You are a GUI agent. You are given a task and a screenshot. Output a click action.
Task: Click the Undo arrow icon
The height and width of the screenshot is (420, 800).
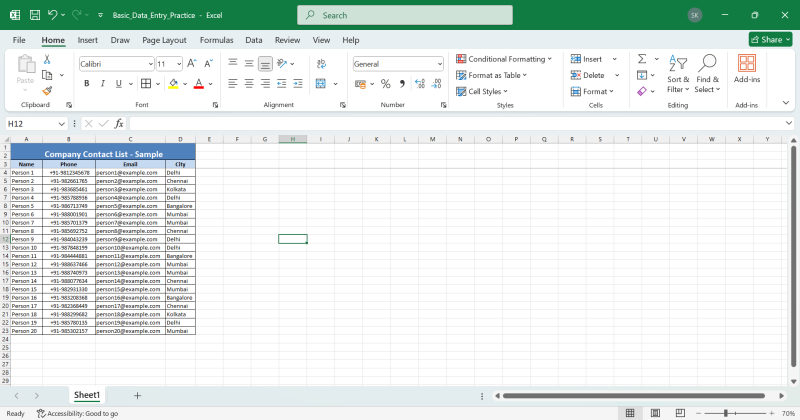point(53,15)
